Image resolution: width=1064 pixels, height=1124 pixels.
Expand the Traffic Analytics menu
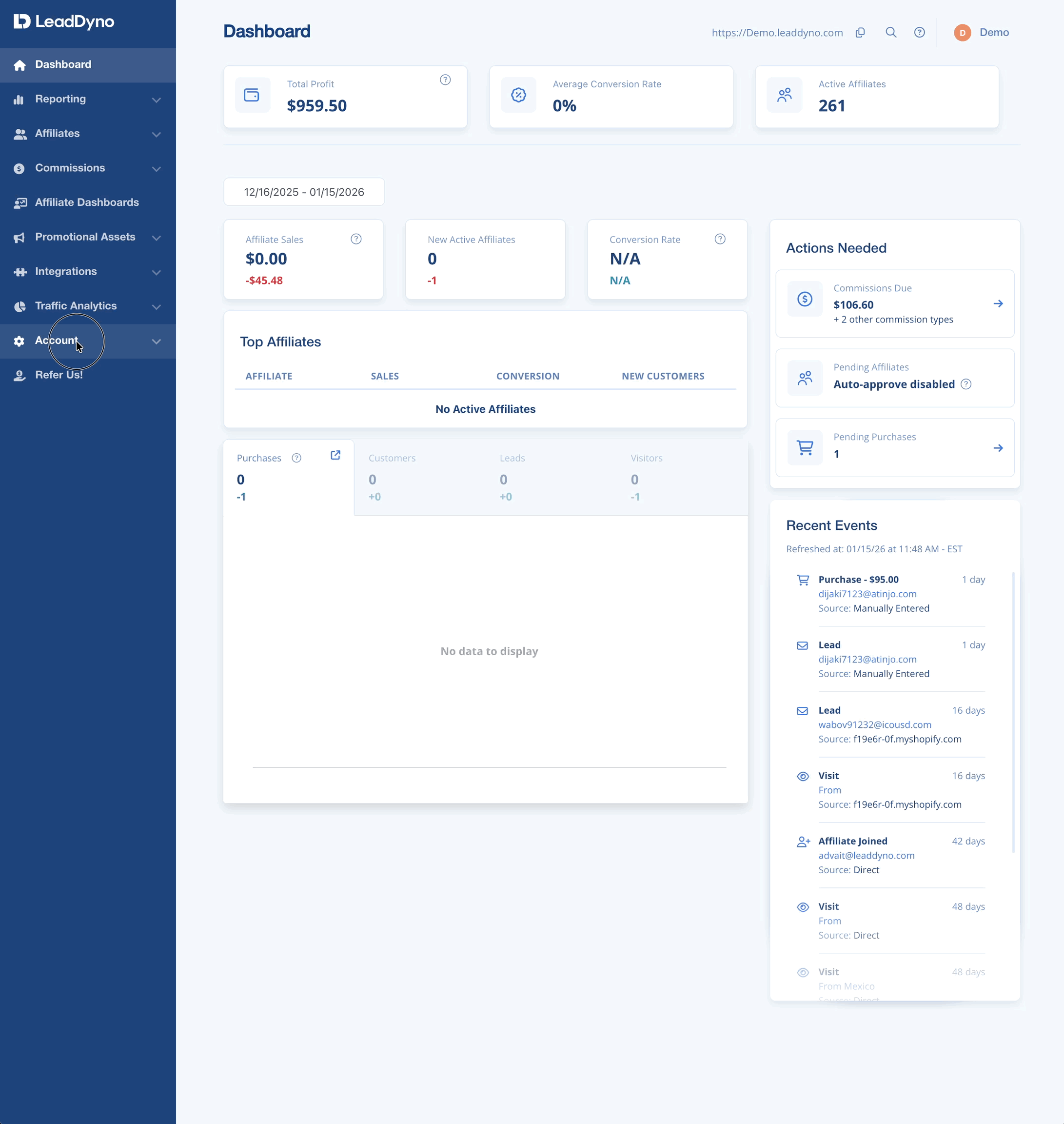click(x=88, y=306)
